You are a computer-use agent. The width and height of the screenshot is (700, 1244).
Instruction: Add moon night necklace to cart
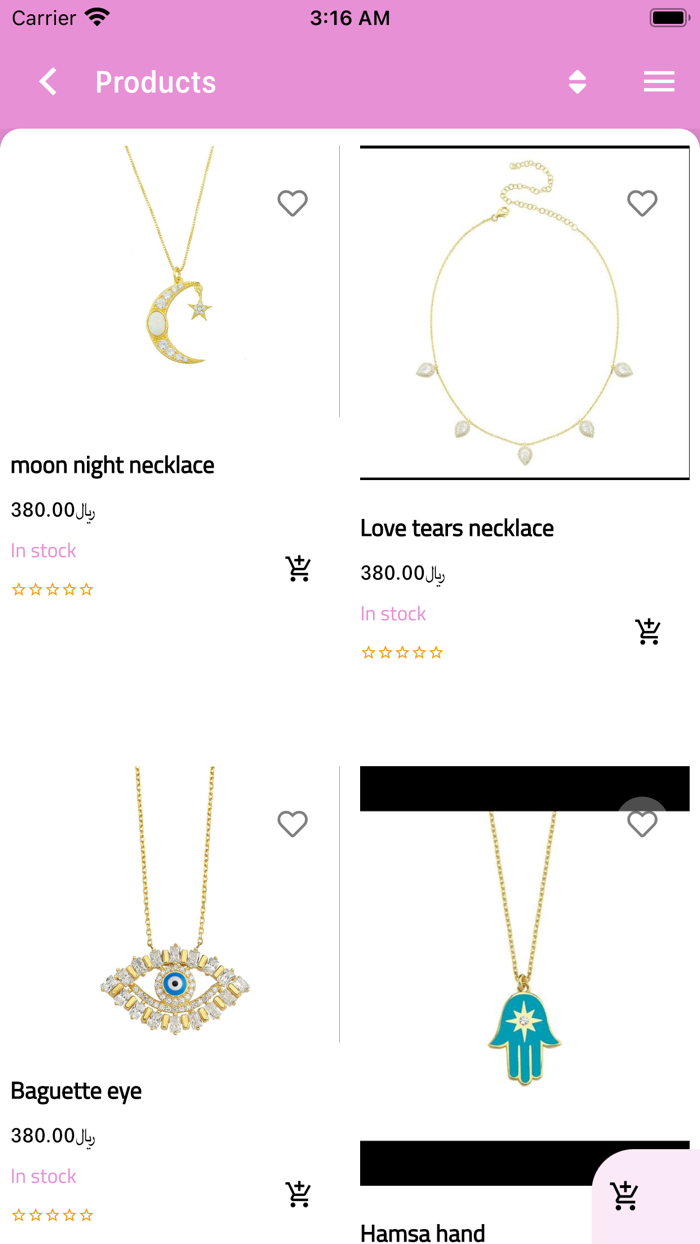pyautogui.click(x=298, y=568)
